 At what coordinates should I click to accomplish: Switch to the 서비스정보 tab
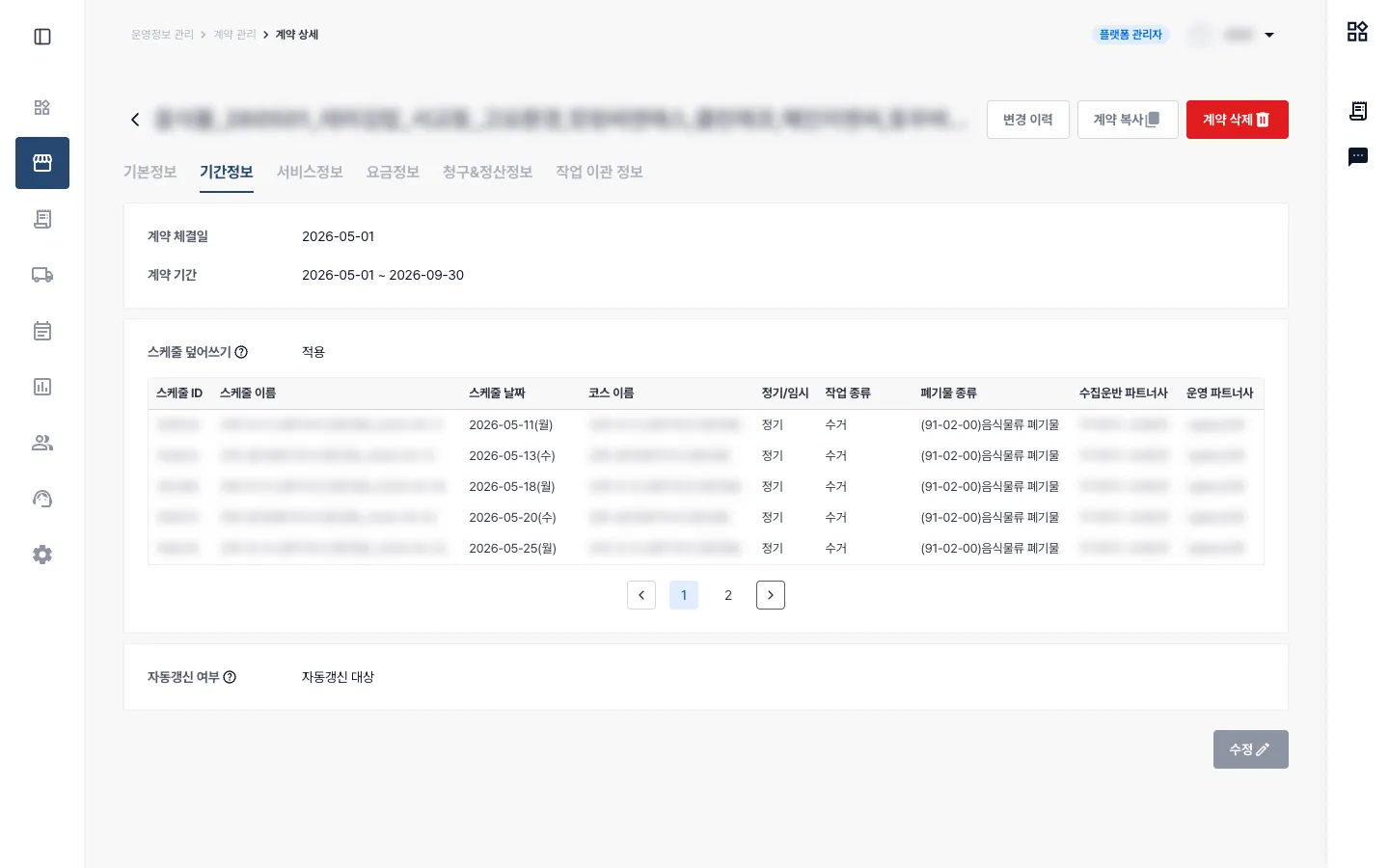[x=310, y=172]
